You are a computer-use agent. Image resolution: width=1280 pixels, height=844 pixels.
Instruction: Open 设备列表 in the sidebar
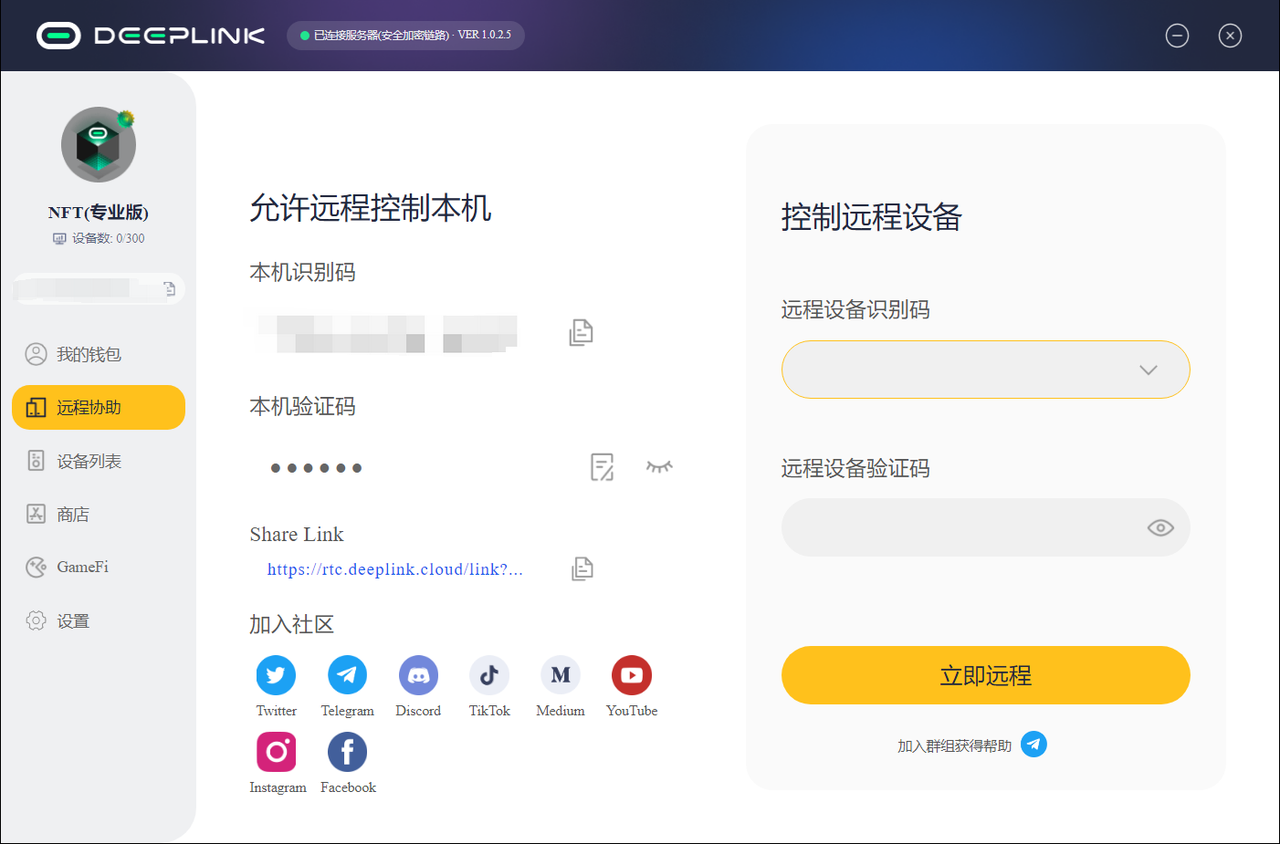coord(98,461)
